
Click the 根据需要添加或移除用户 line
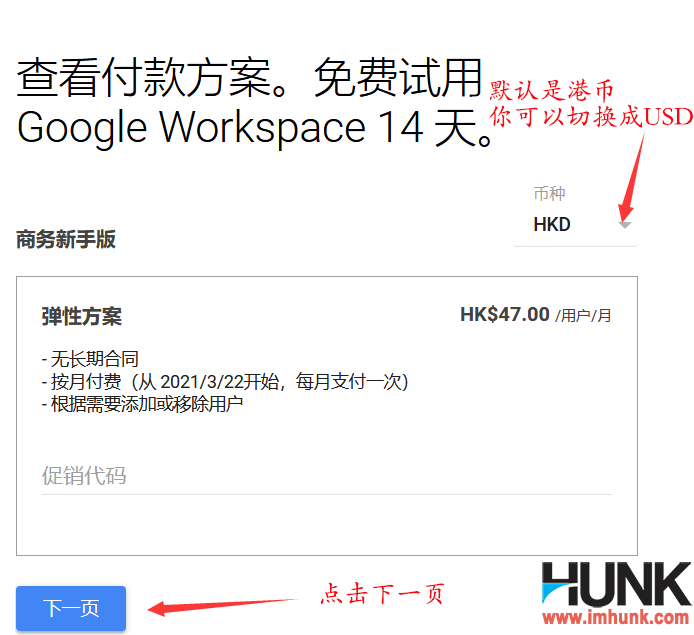[x=143, y=404]
